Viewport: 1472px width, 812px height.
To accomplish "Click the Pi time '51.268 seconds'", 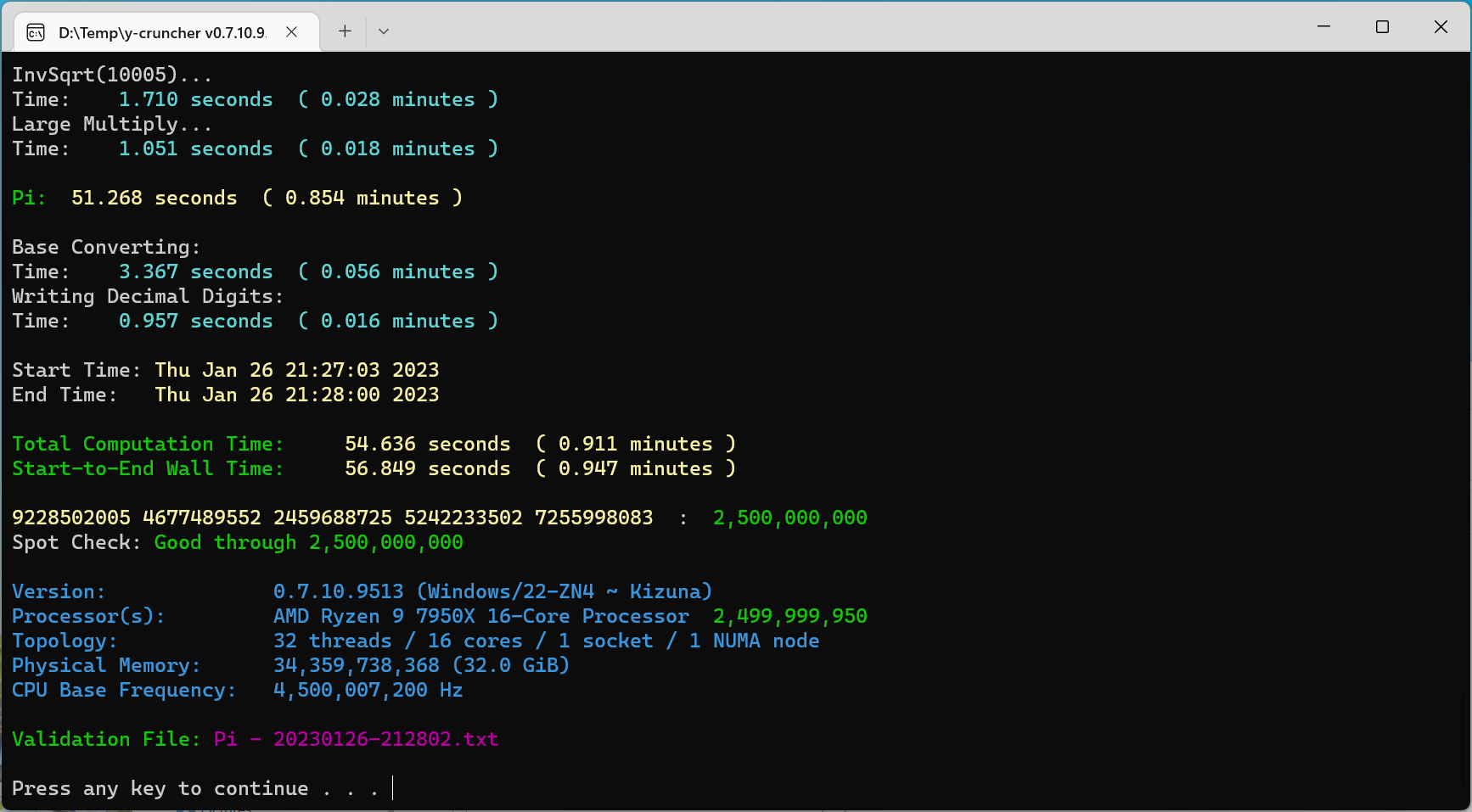I will [x=155, y=198].
